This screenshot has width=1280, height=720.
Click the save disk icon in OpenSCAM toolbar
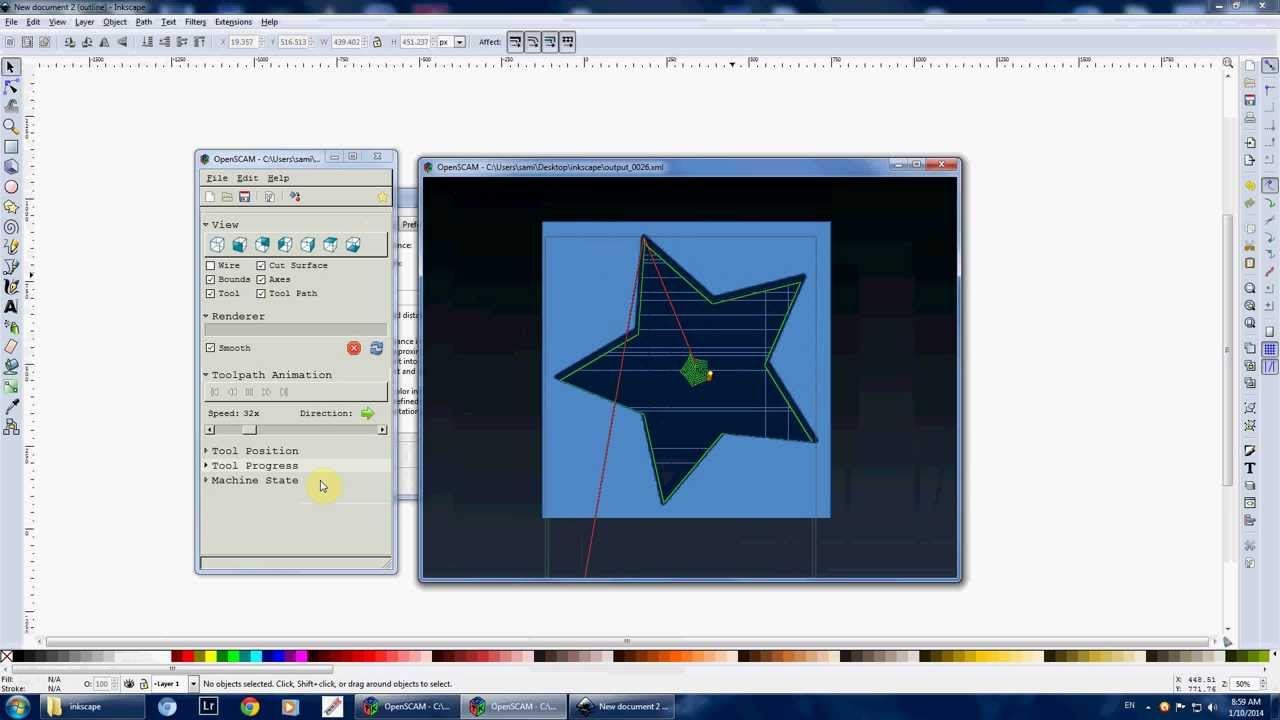tap(244, 197)
